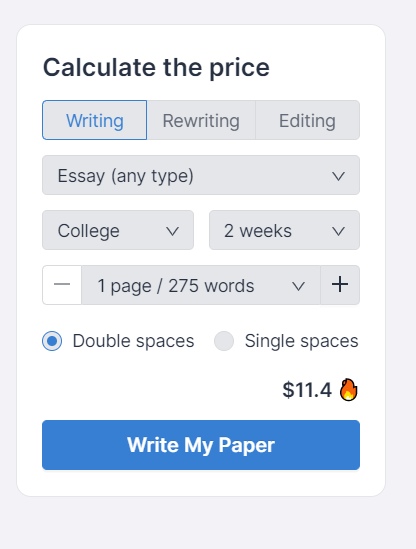
Task: Select the Writing tab
Action: pos(95,120)
